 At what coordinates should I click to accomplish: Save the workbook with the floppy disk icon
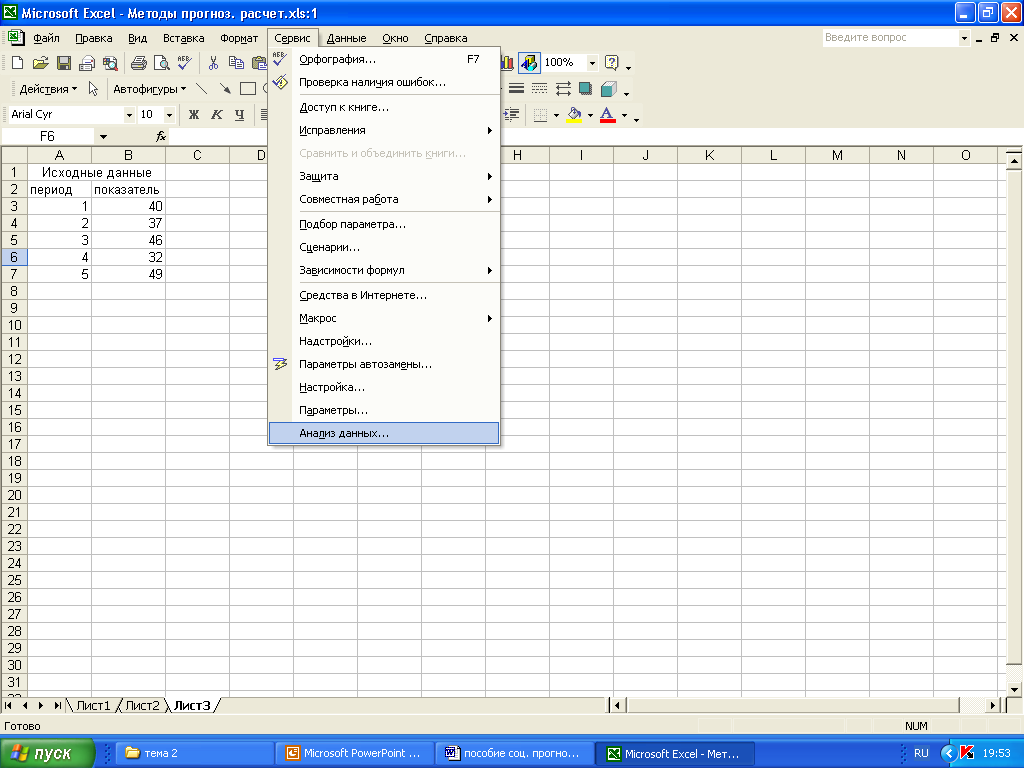63,63
